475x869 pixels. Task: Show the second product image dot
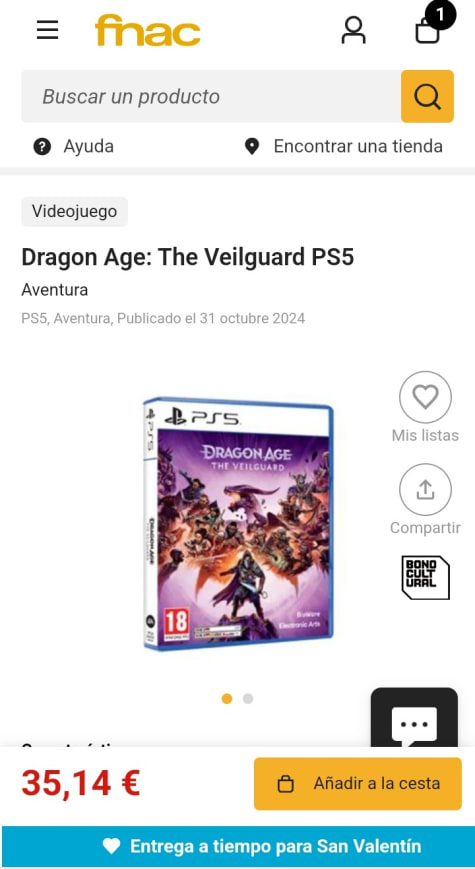coord(248,699)
